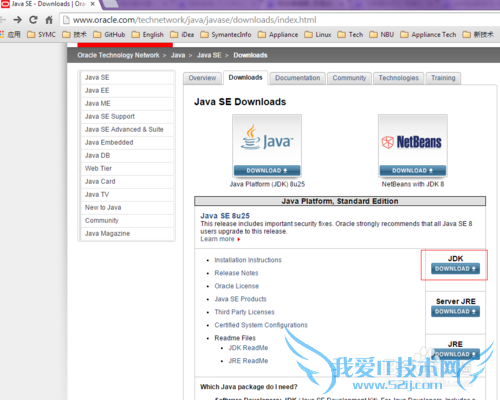Open Oracle License link
Viewport: 500px width, 400px height.
[x=237, y=286]
